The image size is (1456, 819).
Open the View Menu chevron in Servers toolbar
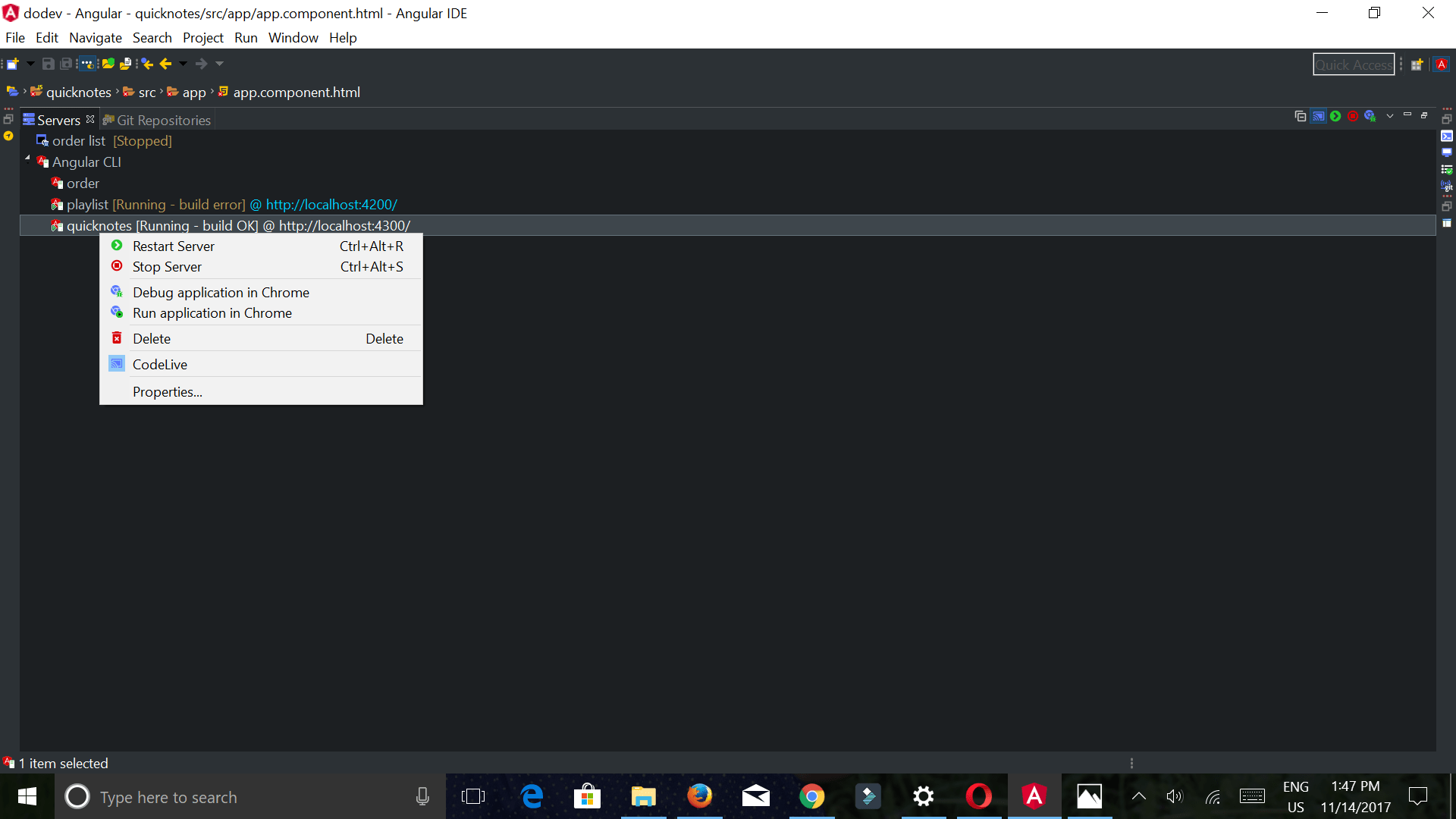[1389, 115]
